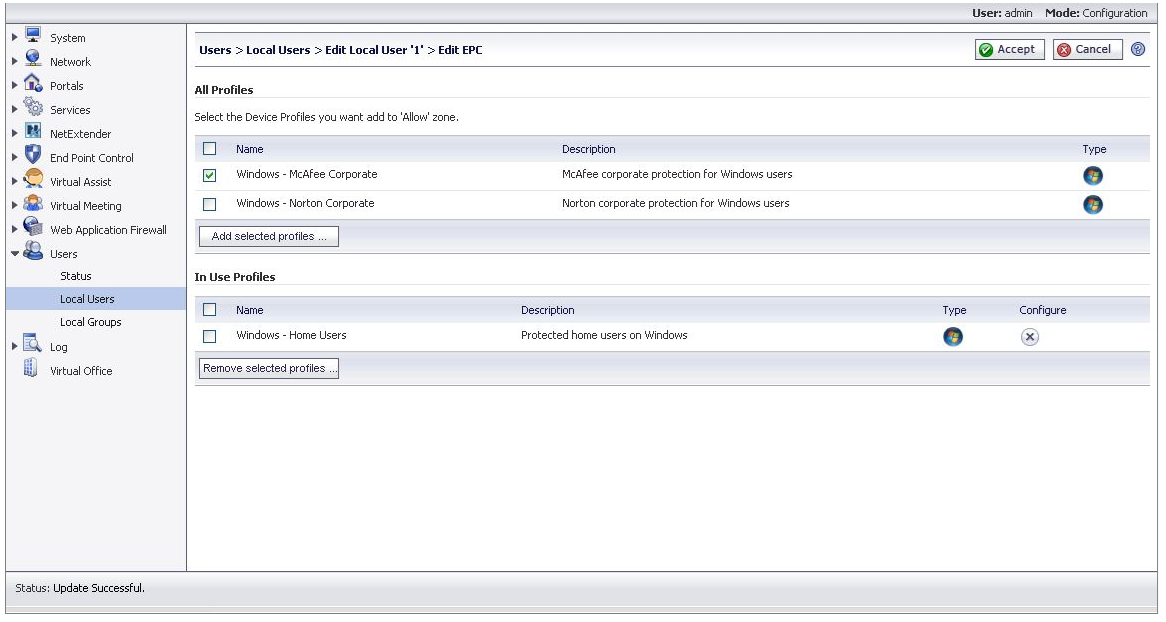The height and width of the screenshot is (622, 1166).
Task: Click the Virtual Office building icon
Action: click(x=30, y=368)
